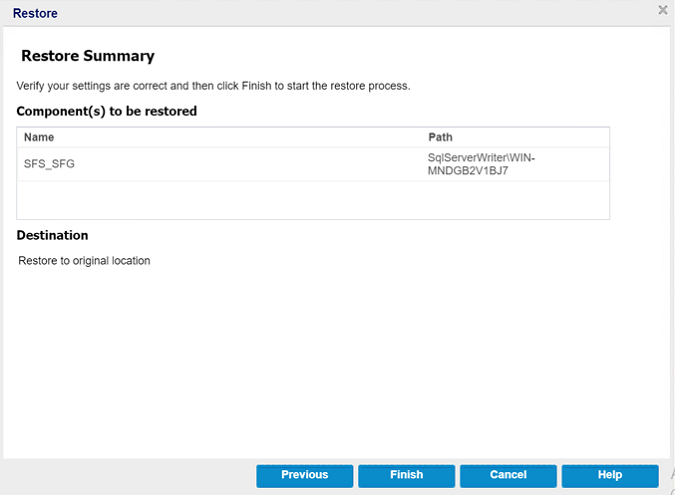Viewport: 675px width, 495px height.
Task: Click the empty title bar area beside Restore
Action: pos(350,13)
